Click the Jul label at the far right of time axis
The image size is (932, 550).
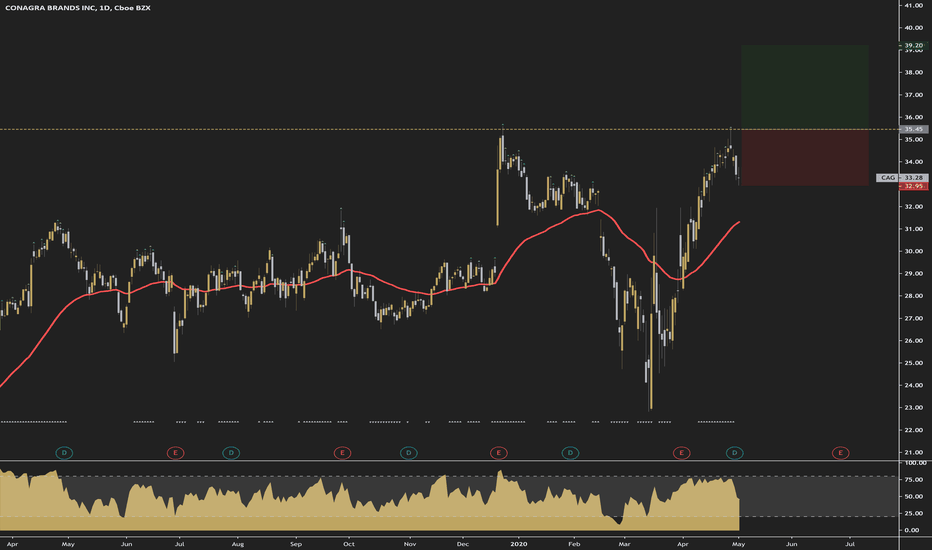(x=851, y=544)
